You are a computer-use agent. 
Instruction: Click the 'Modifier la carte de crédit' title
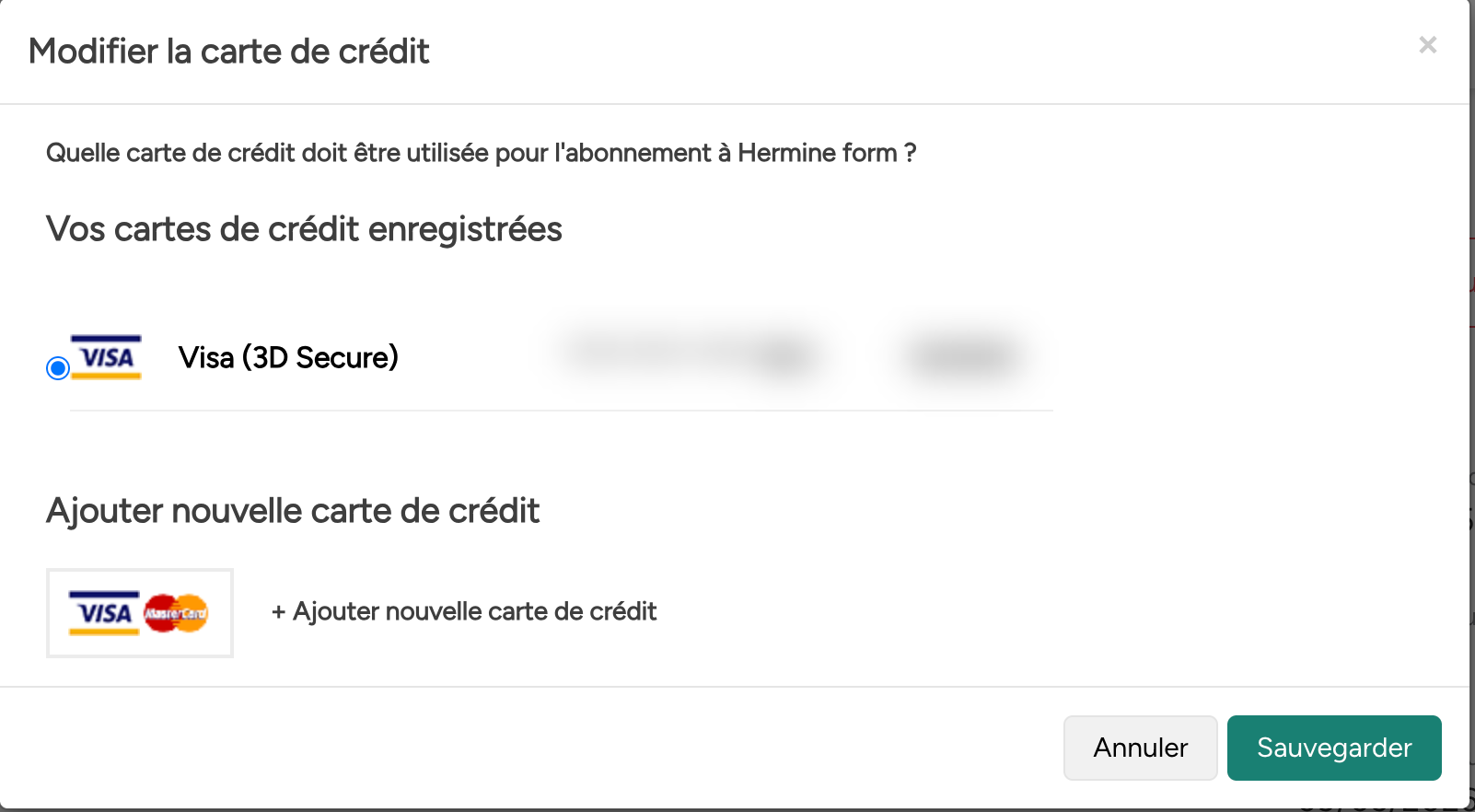point(229,52)
